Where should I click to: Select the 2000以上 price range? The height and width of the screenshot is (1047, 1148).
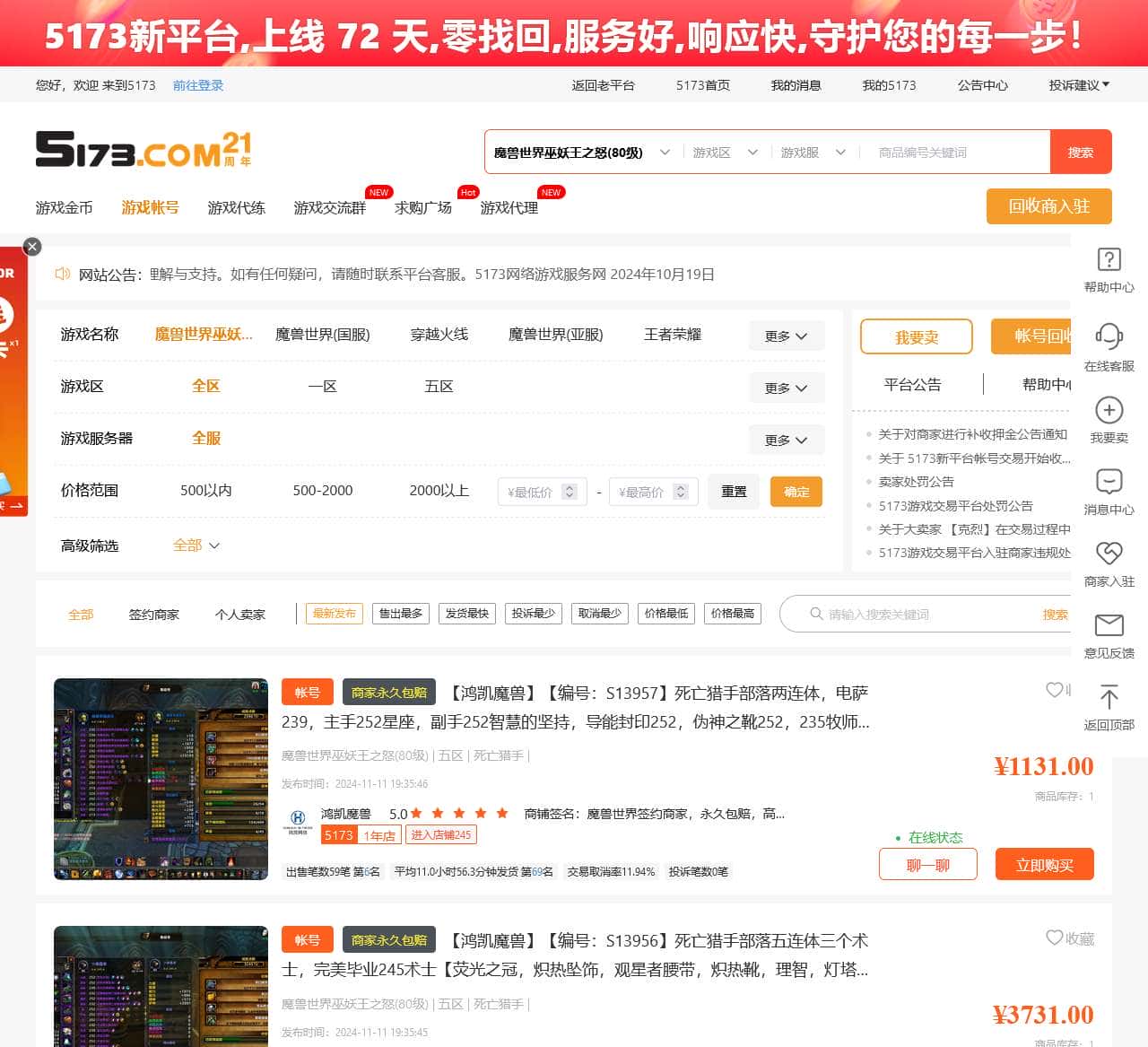[439, 491]
